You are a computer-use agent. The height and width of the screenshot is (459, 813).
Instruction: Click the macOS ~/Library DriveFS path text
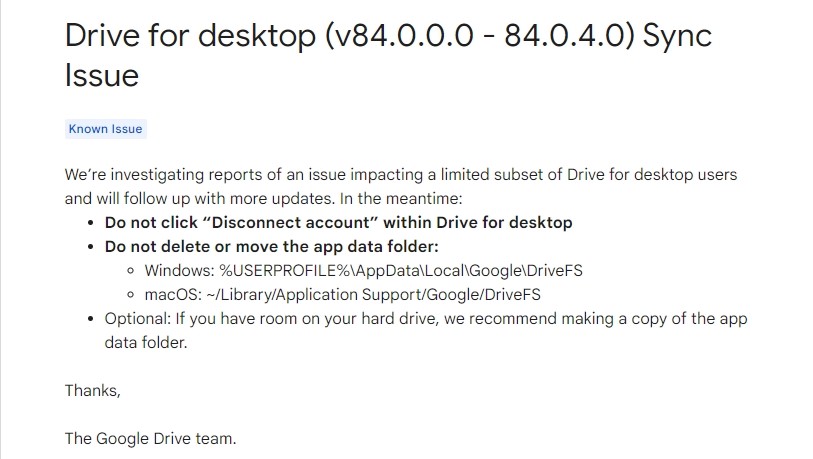point(343,295)
